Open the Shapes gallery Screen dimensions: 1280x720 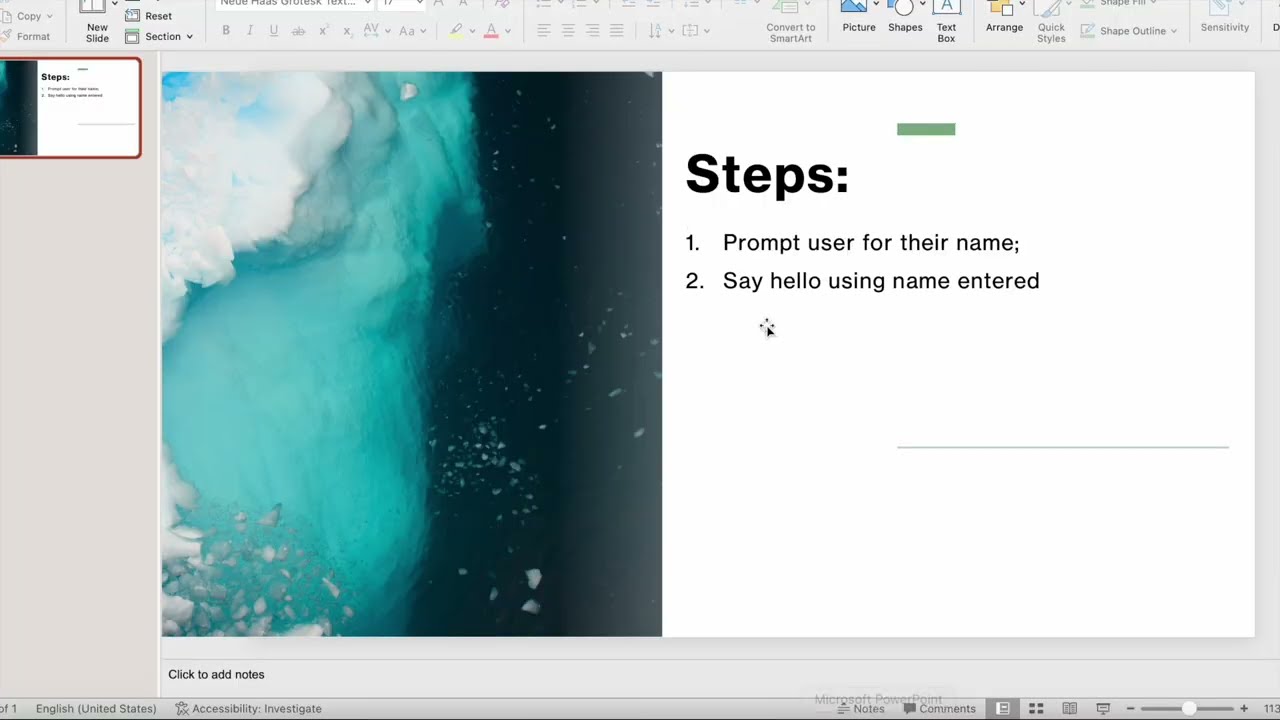click(x=905, y=18)
